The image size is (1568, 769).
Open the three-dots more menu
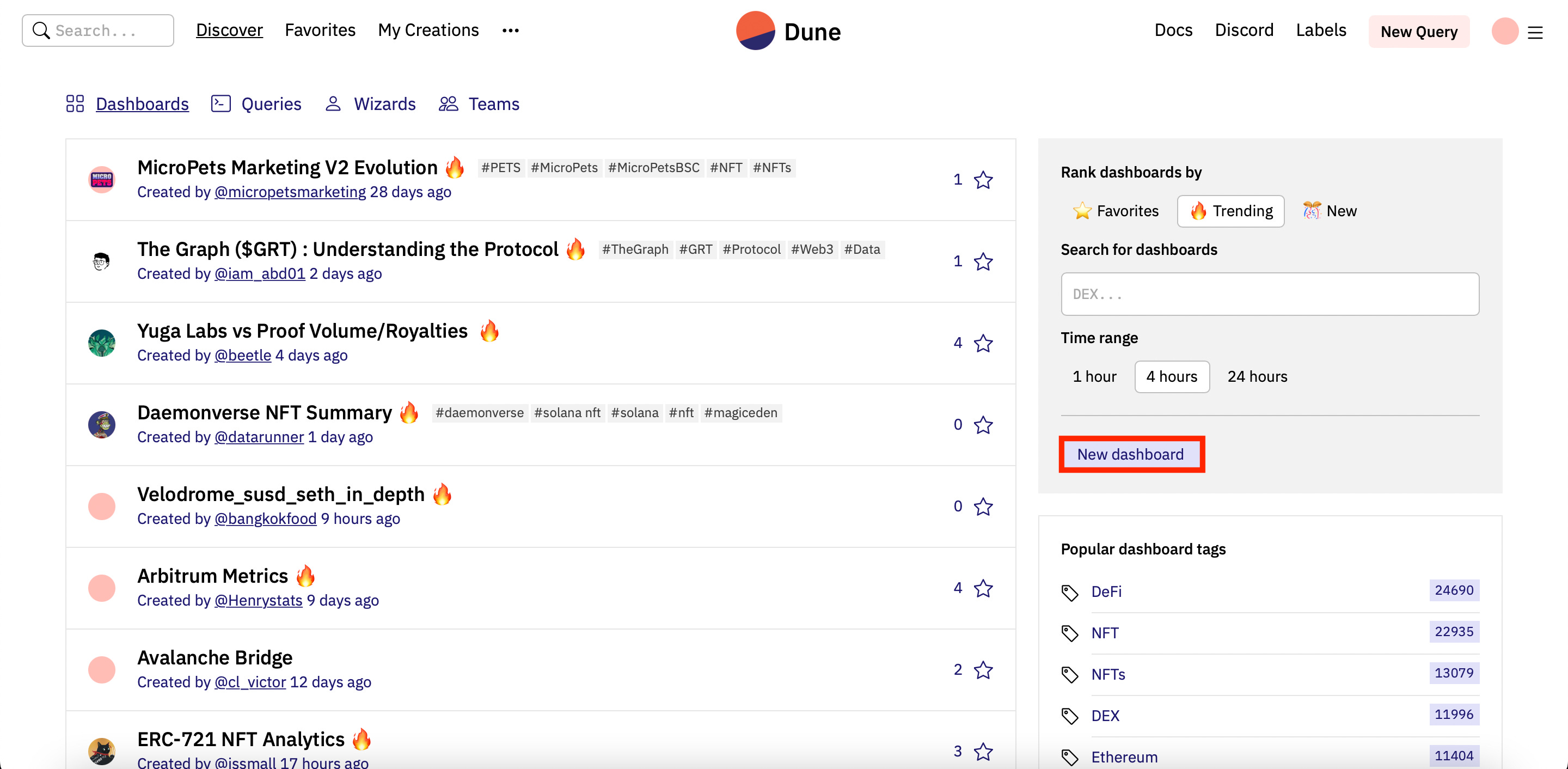point(510,30)
